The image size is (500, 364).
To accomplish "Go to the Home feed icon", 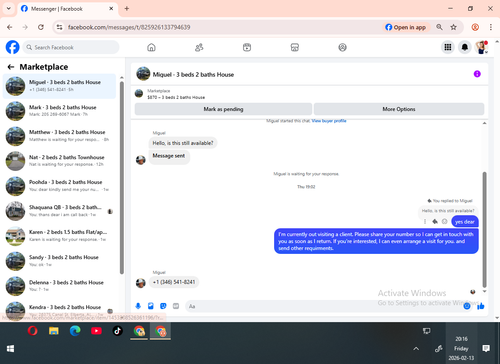I will (x=151, y=47).
